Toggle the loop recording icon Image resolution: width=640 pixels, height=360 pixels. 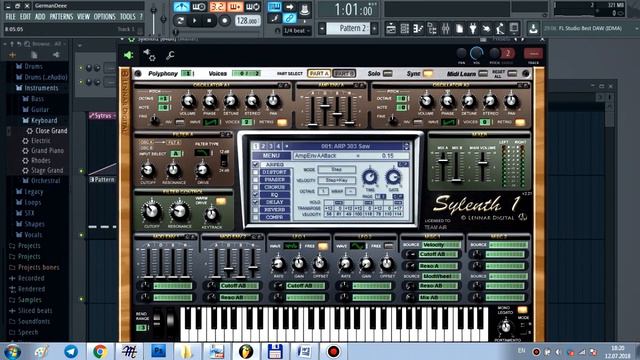253,7
